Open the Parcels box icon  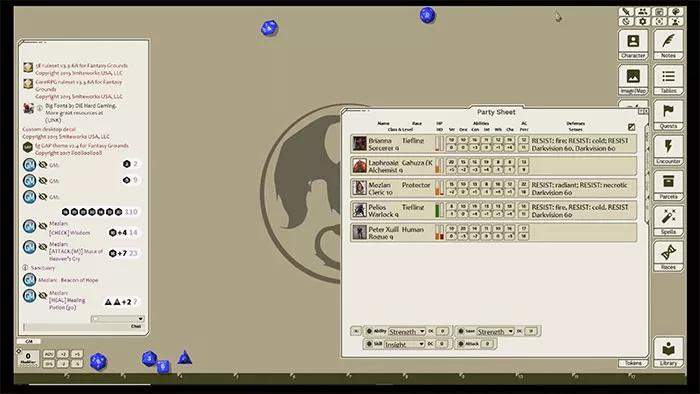tap(668, 185)
